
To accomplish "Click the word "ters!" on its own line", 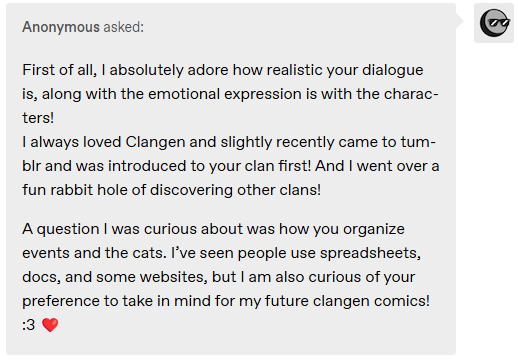I will (x=38, y=118).
